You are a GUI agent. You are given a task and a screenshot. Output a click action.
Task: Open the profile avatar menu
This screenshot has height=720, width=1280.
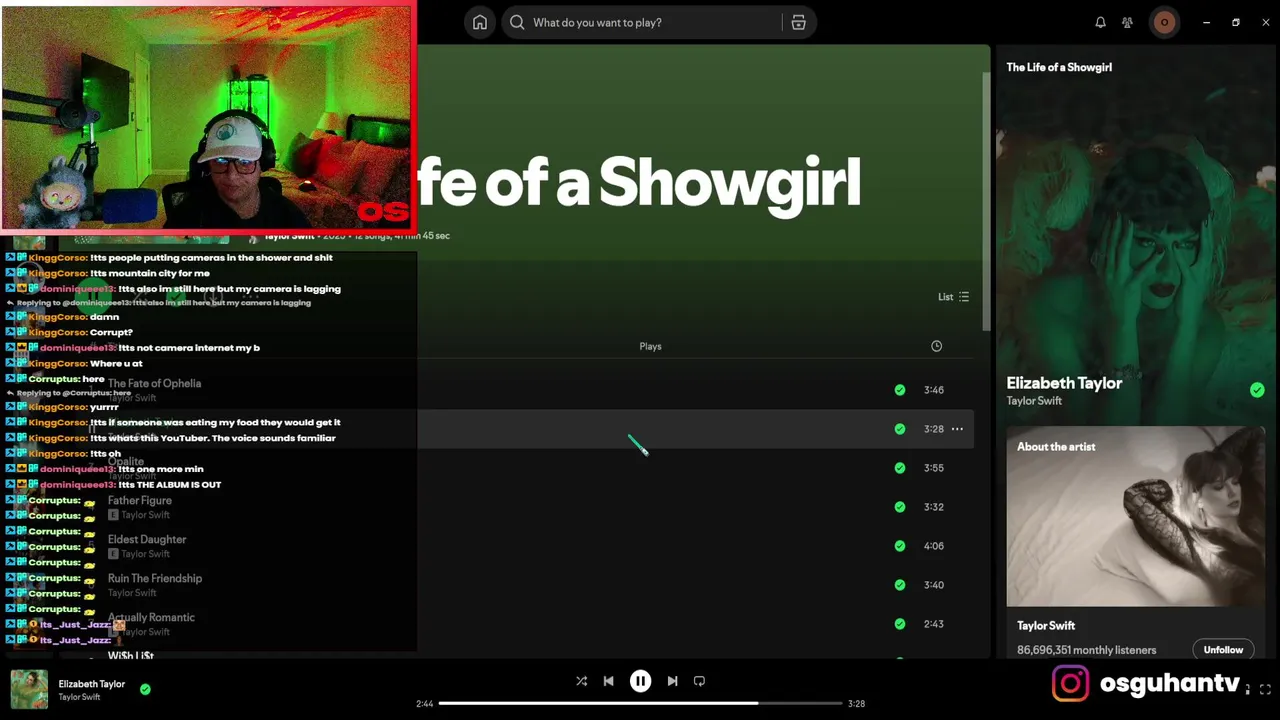[1164, 22]
